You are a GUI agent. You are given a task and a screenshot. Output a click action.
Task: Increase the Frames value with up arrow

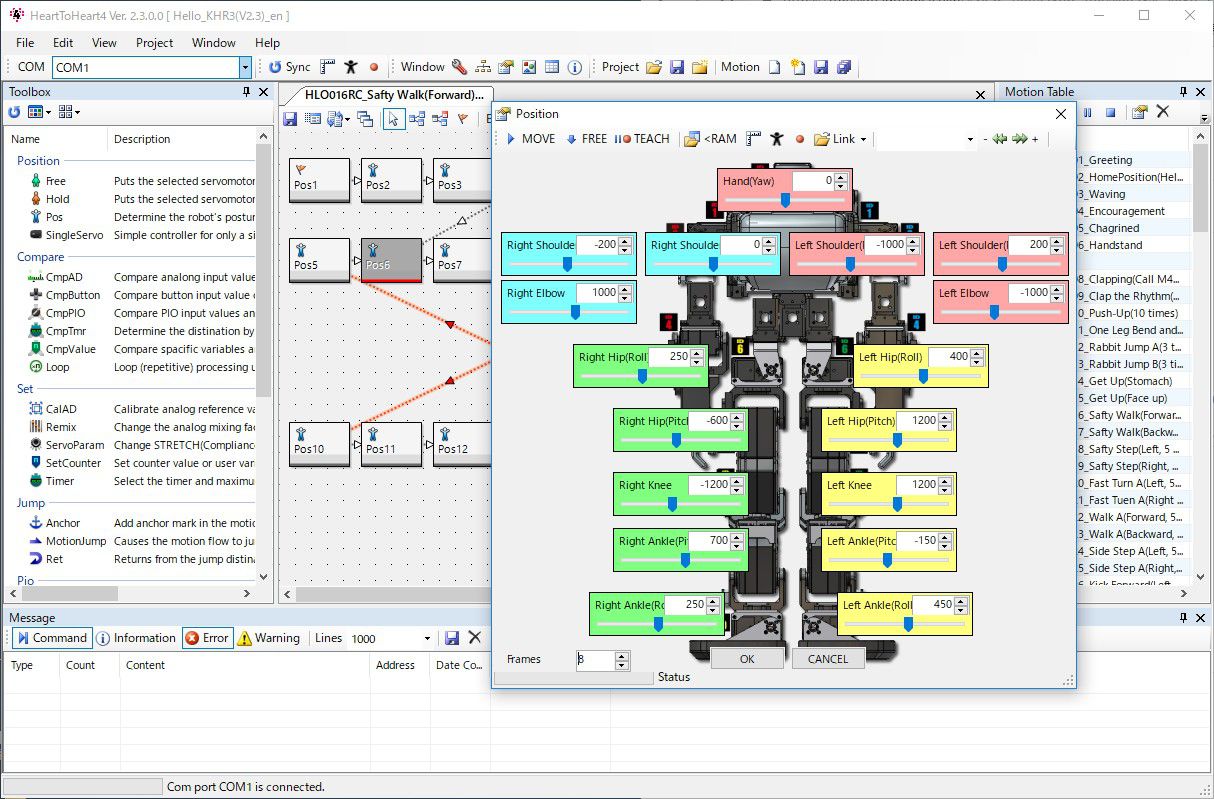622,655
